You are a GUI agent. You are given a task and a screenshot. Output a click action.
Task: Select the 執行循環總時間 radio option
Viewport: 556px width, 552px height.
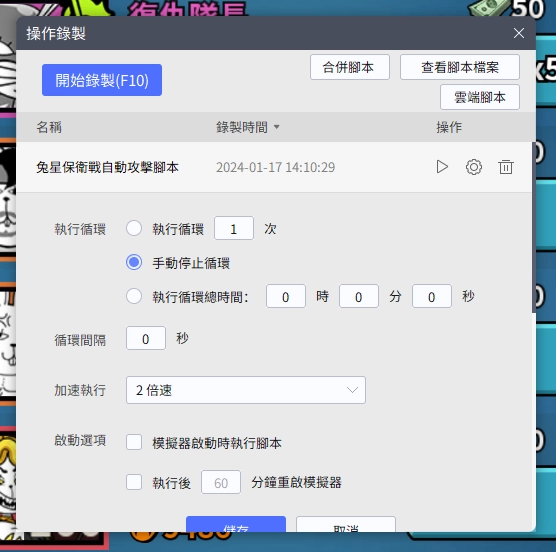[x=134, y=296]
